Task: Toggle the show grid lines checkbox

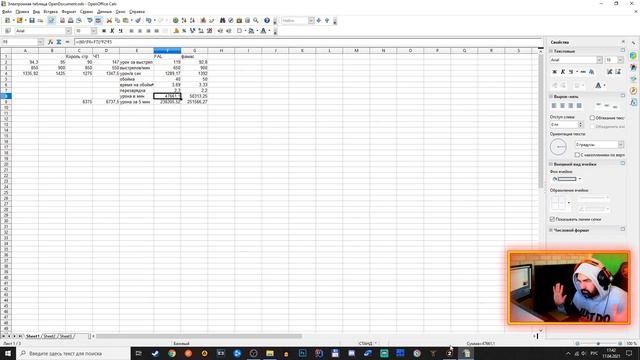Action: point(552,219)
